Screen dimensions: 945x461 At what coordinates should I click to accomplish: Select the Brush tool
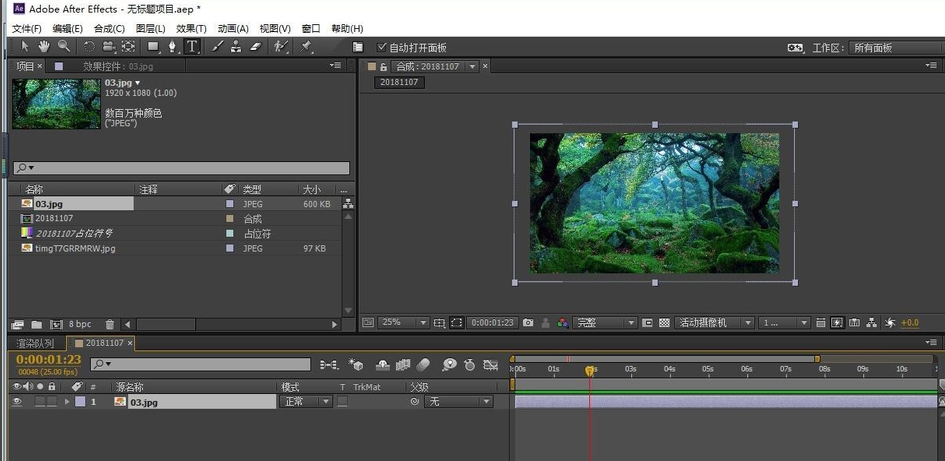tap(218, 46)
